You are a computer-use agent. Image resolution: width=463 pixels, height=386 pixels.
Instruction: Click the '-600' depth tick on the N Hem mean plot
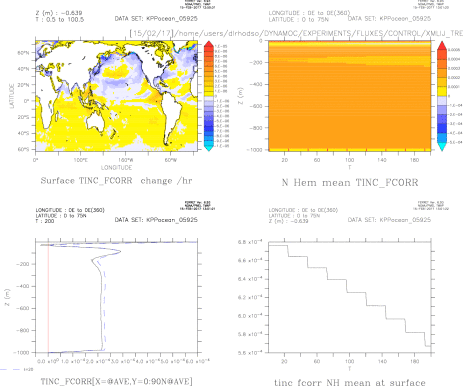(x=256, y=106)
